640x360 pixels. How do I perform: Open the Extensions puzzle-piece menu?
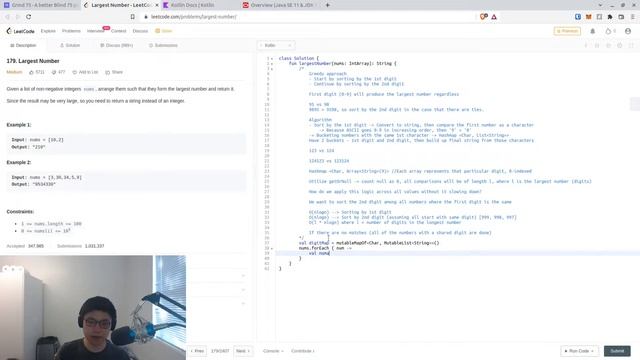click(610, 17)
